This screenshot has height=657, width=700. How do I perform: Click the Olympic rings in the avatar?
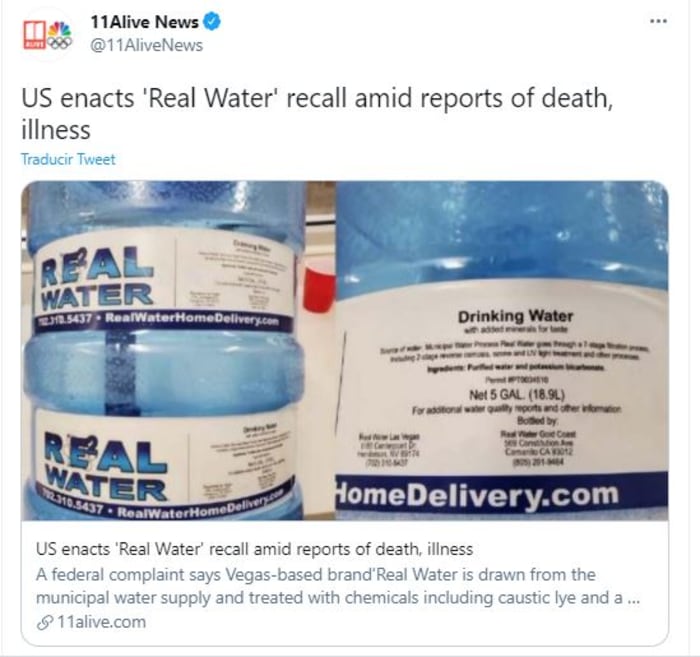click(60, 43)
